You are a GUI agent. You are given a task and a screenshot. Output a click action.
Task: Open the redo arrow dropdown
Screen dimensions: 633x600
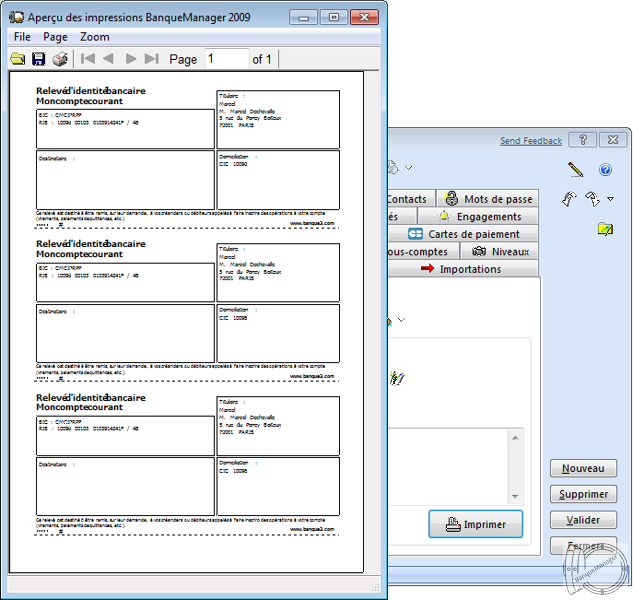coord(610,200)
